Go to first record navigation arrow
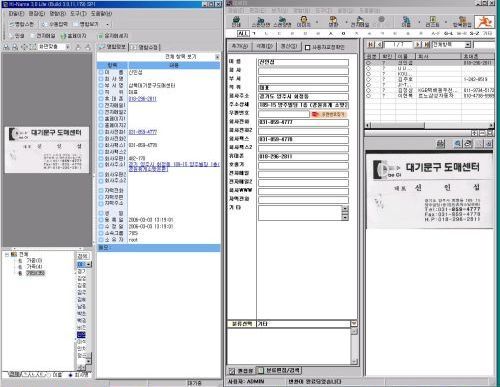This screenshot has width=500, height=387. point(371,45)
